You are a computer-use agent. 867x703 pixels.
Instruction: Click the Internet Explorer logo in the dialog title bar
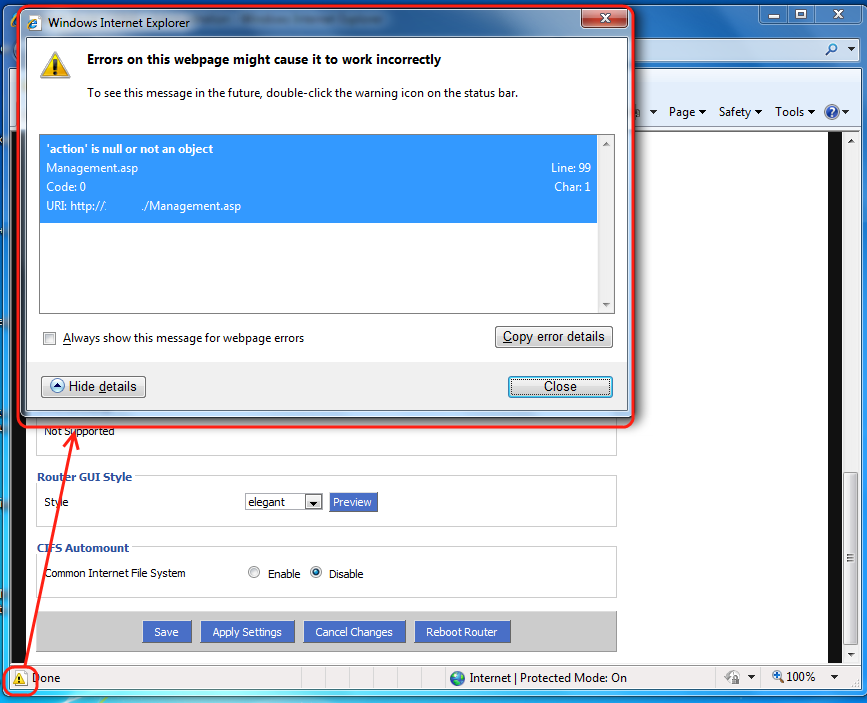tap(34, 23)
